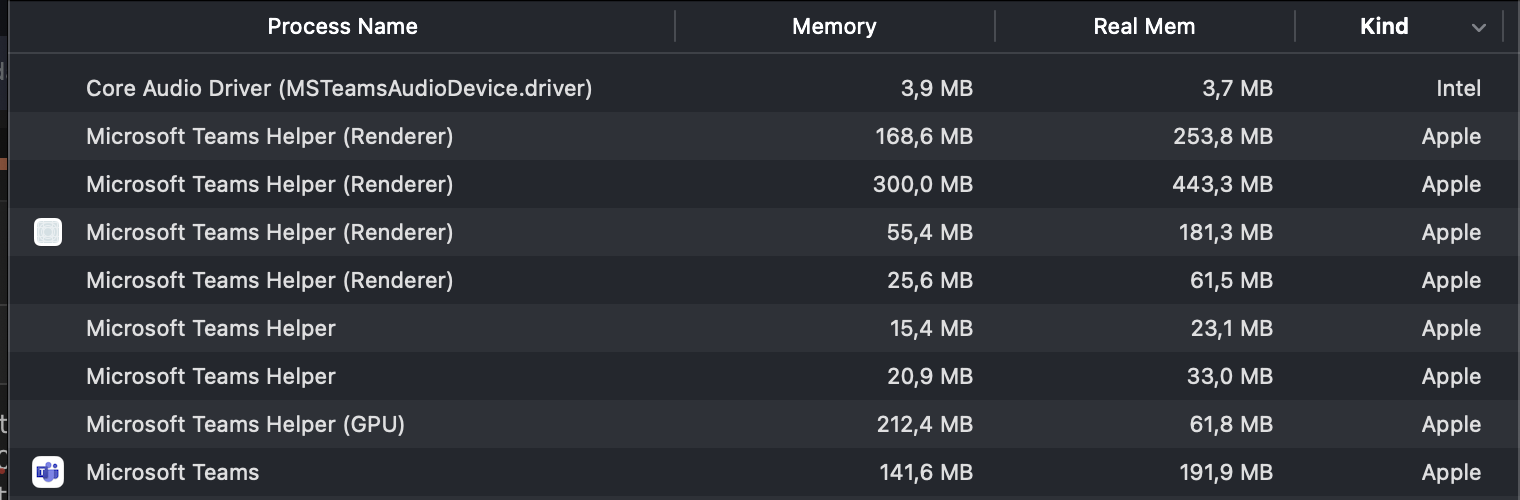This screenshot has height=500, width=1520.
Task: Click the Apple kind in the 300,0 MB row
Action: coord(1451,184)
